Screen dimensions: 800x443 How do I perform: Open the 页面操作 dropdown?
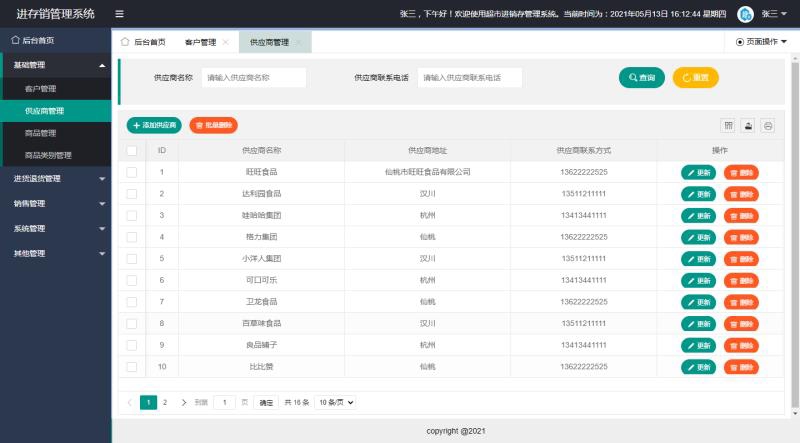click(x=761, y=42)
